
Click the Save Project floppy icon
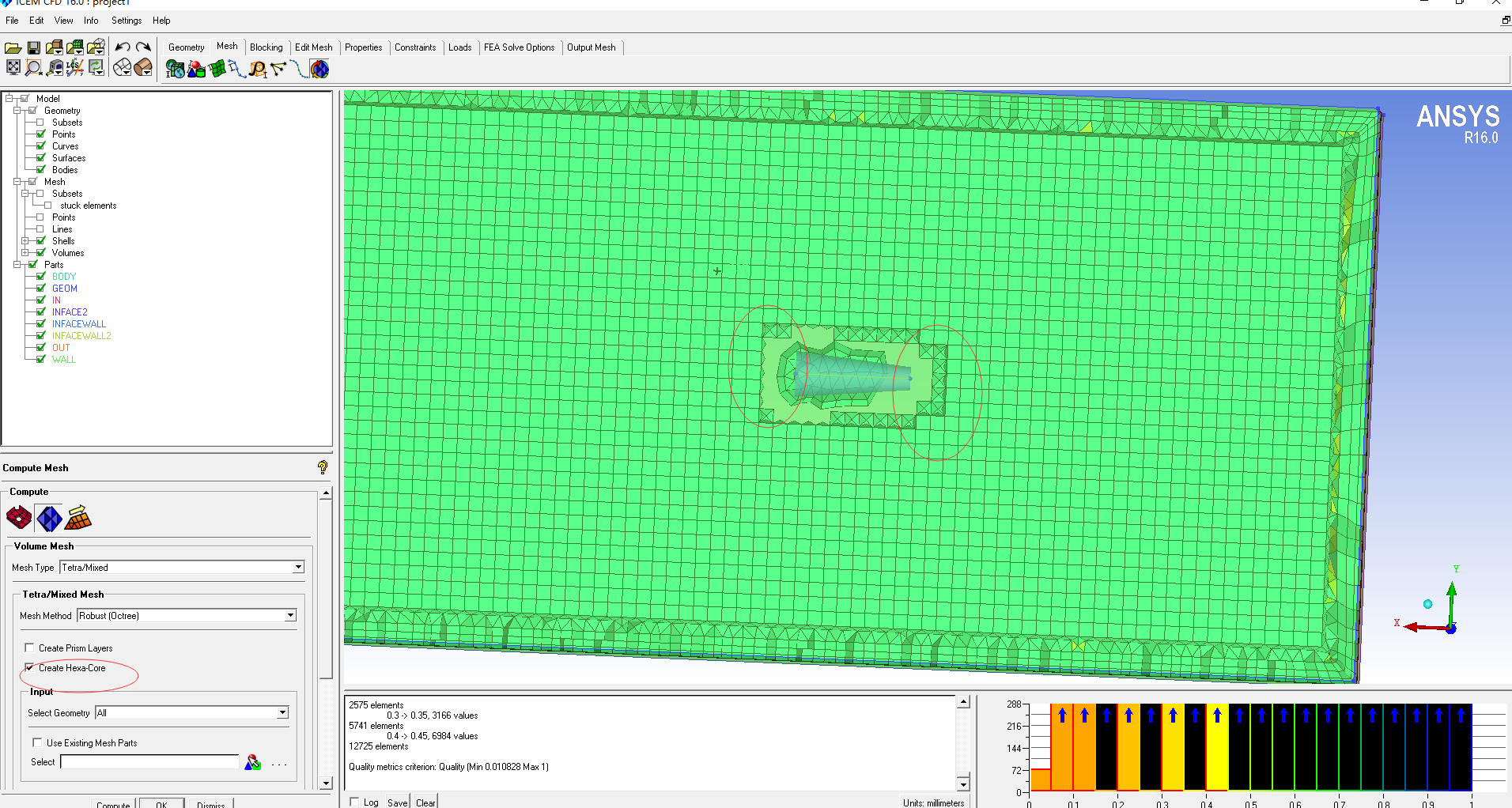[x=34, y=48]
